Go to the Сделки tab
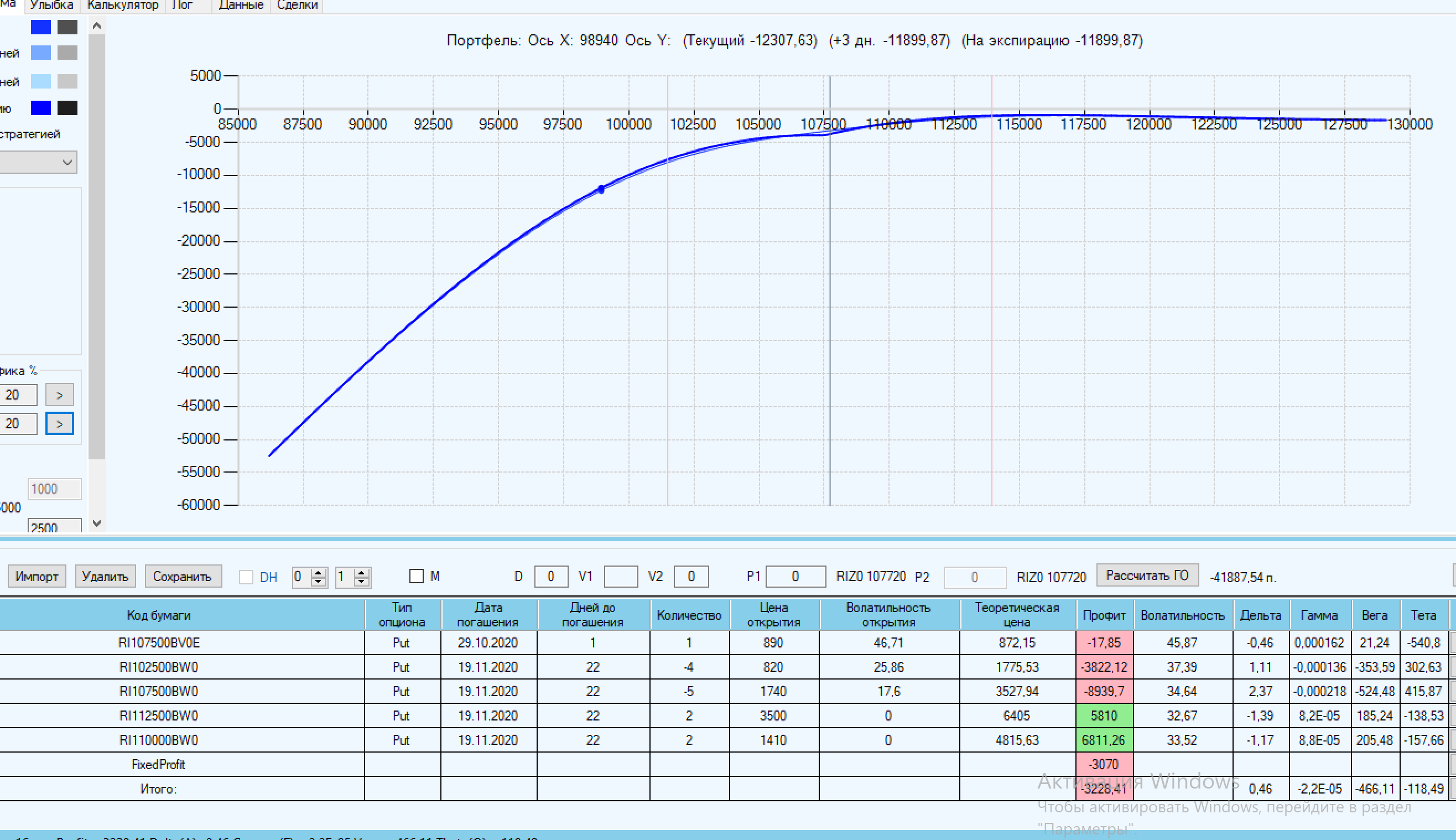 (297, 5)
